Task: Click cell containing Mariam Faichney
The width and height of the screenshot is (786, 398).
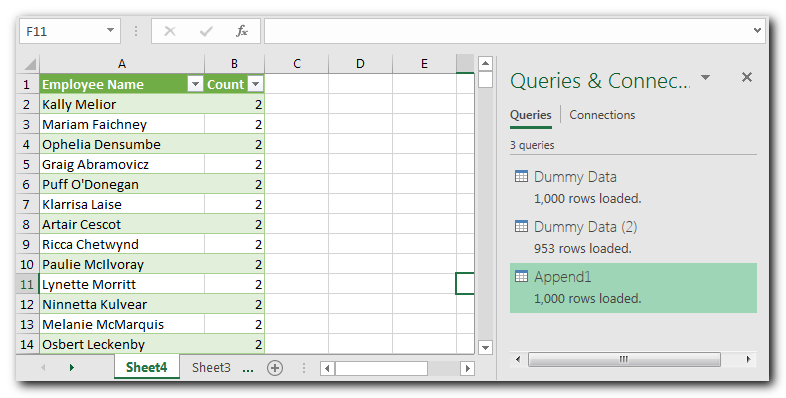Action: 122,124
